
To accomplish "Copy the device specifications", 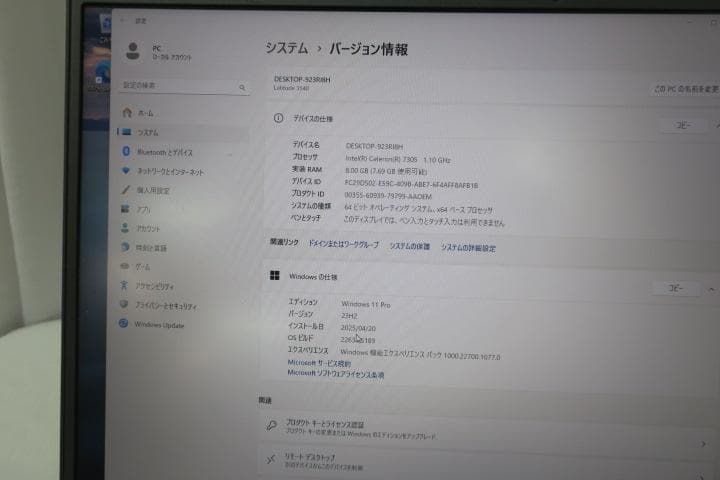I will 683,125.
